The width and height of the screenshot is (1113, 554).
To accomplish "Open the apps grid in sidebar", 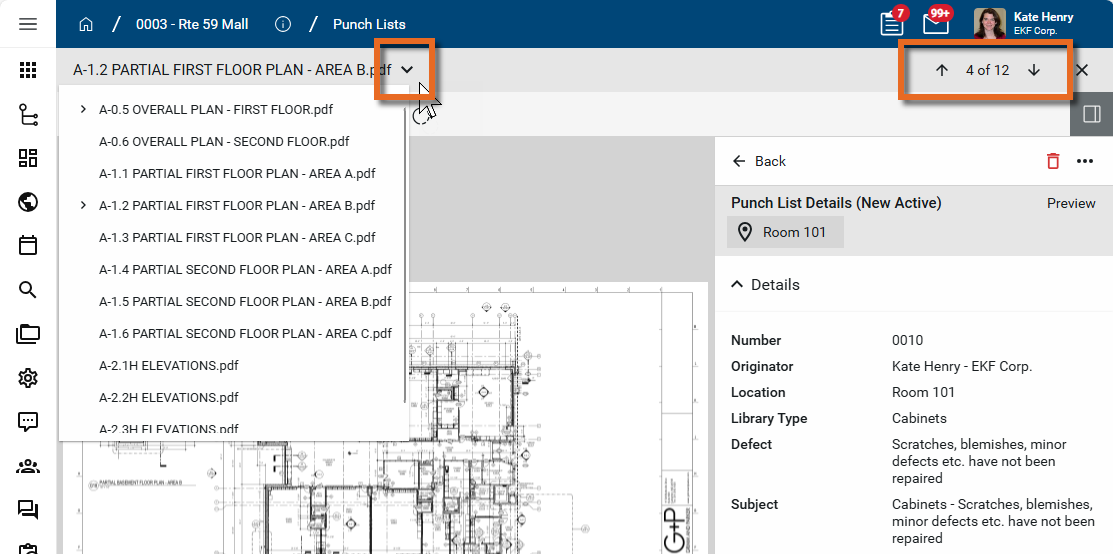I will (x=28, y=70).
